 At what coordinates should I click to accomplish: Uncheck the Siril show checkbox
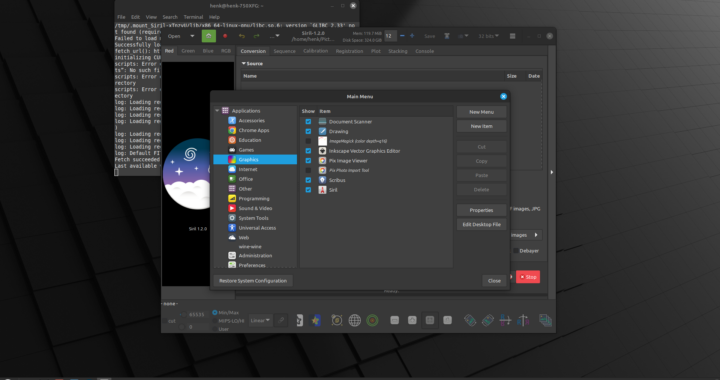[308, 190]
